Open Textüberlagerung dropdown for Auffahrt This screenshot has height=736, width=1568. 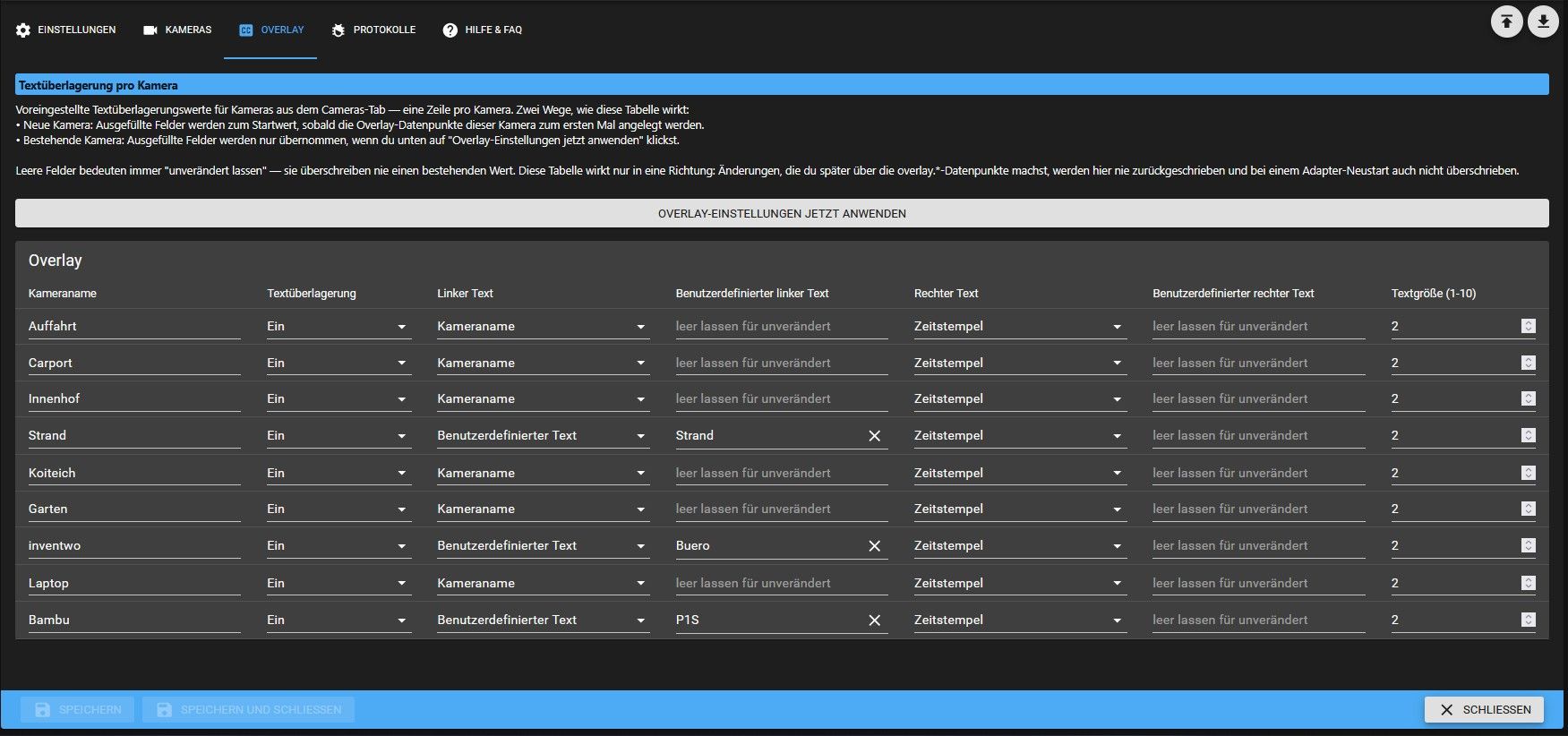point(338,327)
